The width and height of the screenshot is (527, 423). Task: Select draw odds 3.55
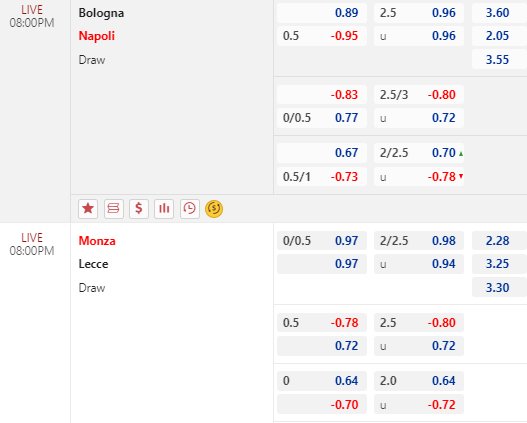[499, 59]
